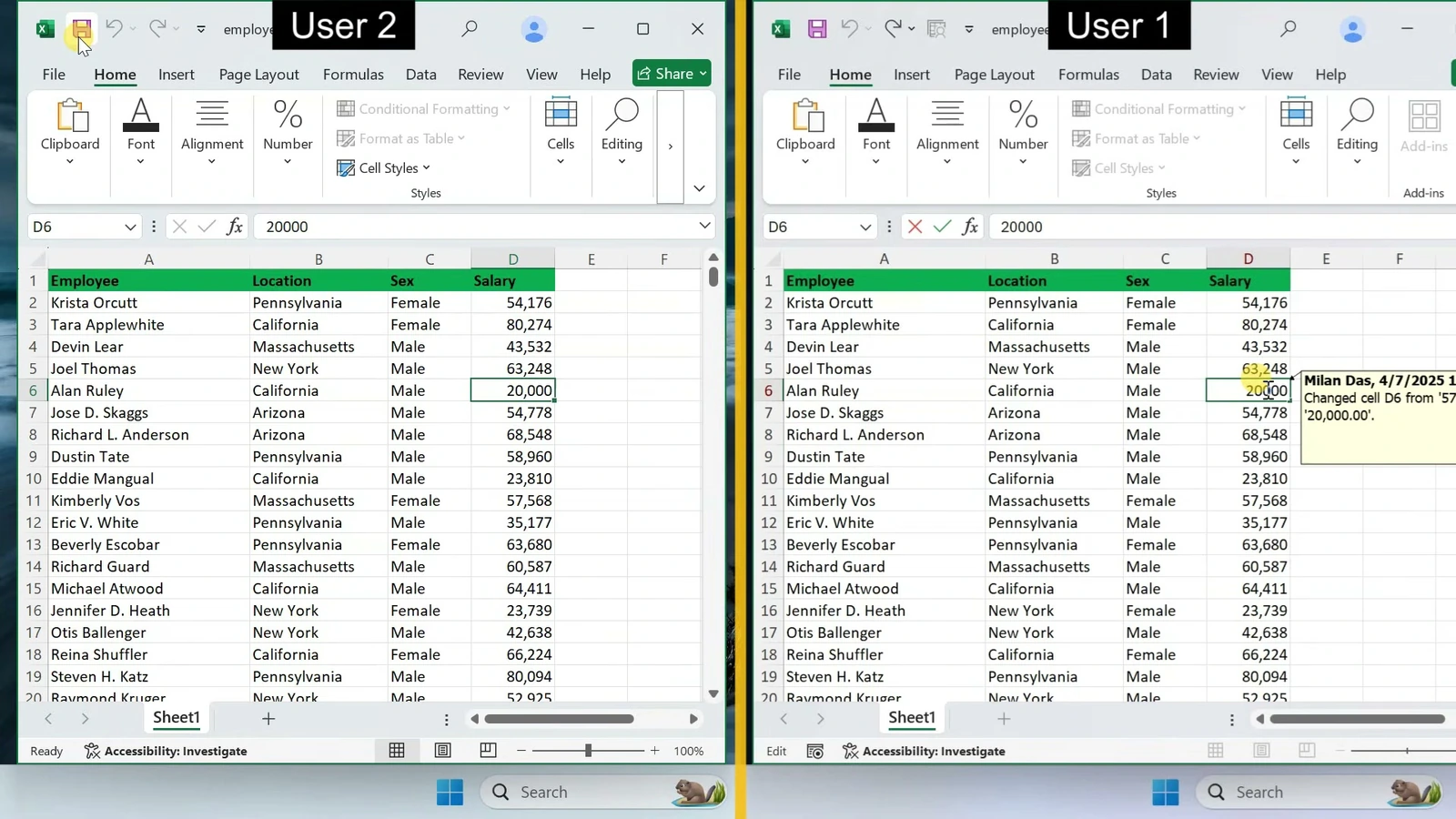Open Alignment group in User 2 ribbon
Screen dimensions: 1456x819
(x=212, y=133)
